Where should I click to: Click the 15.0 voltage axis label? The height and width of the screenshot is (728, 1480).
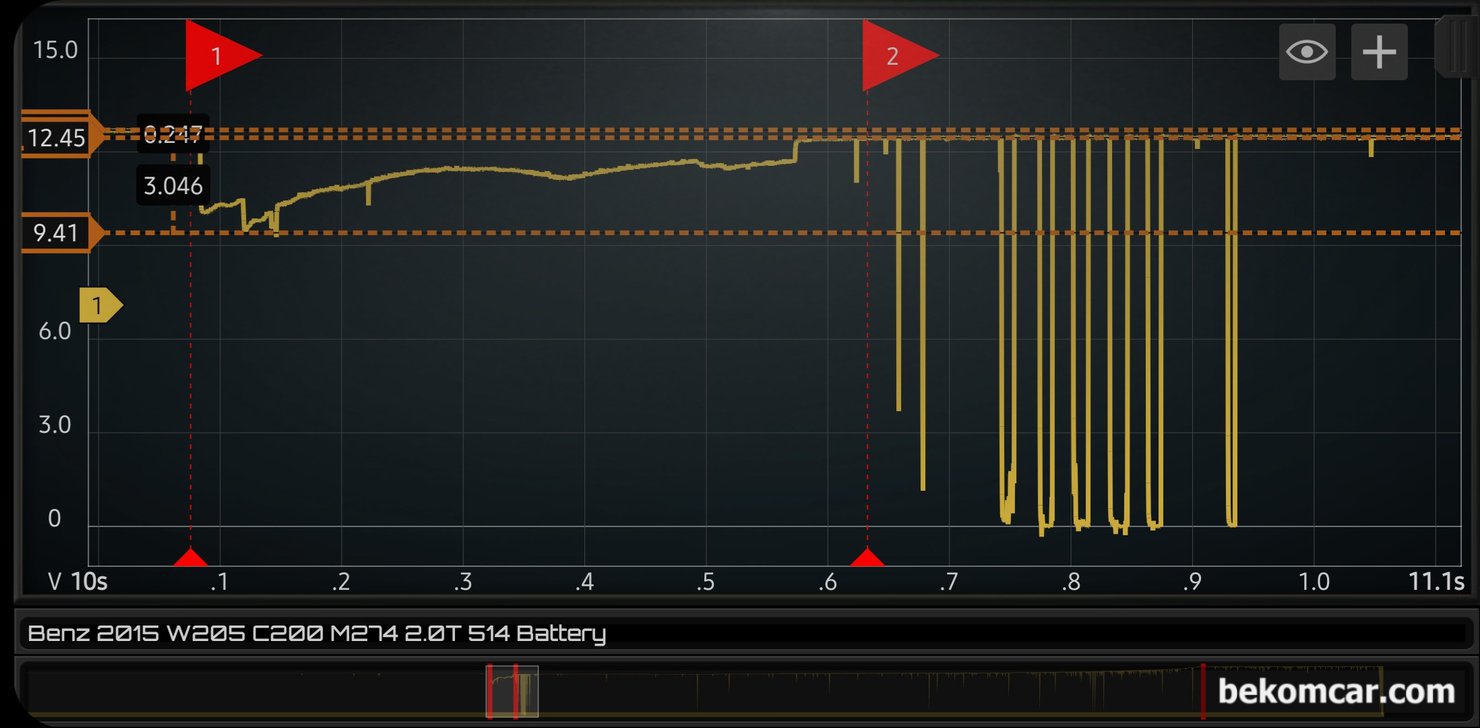click(x=55, y=49)
